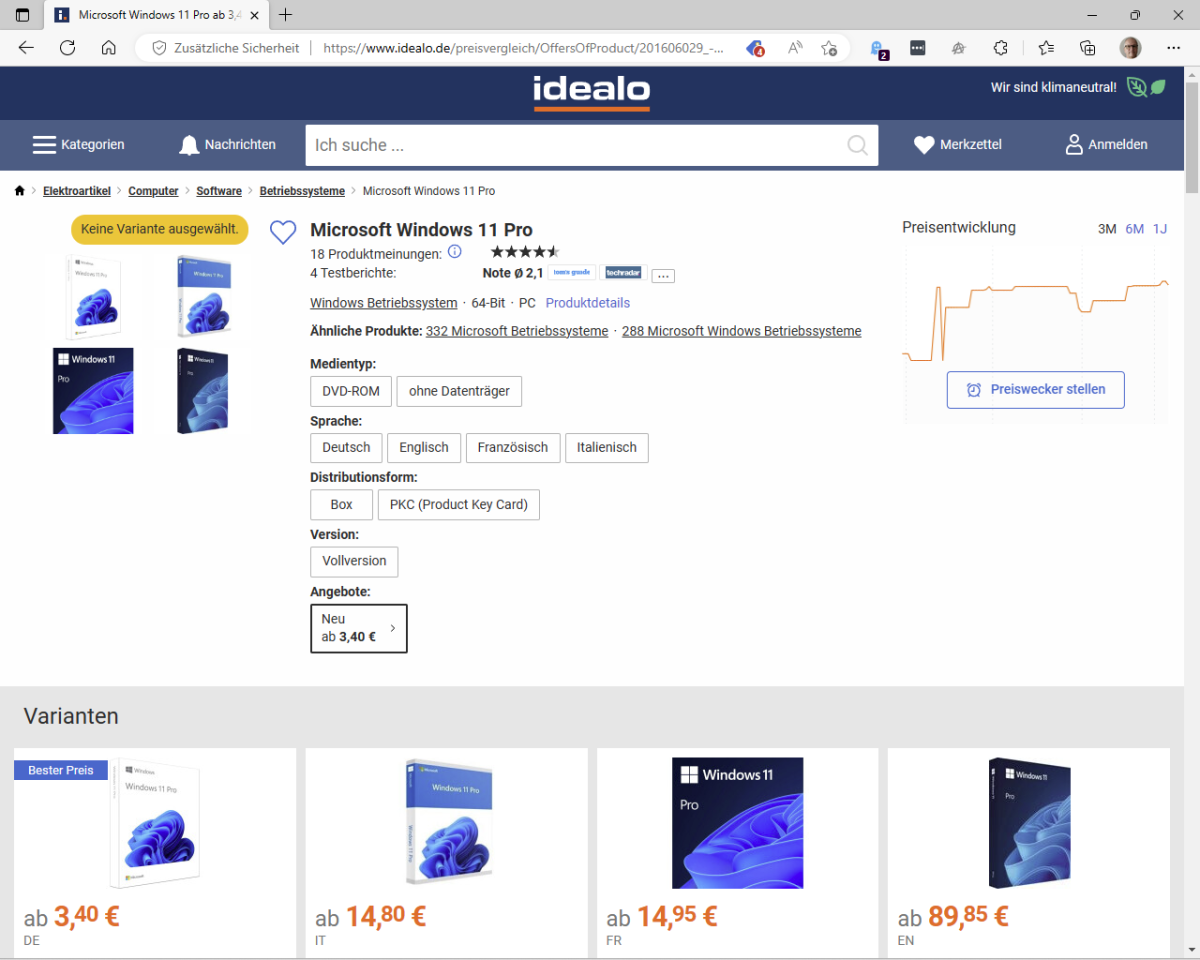The image size is (1200, 960).
Task: Open the FR variant for 14,95 €
Action: point(737,851)
